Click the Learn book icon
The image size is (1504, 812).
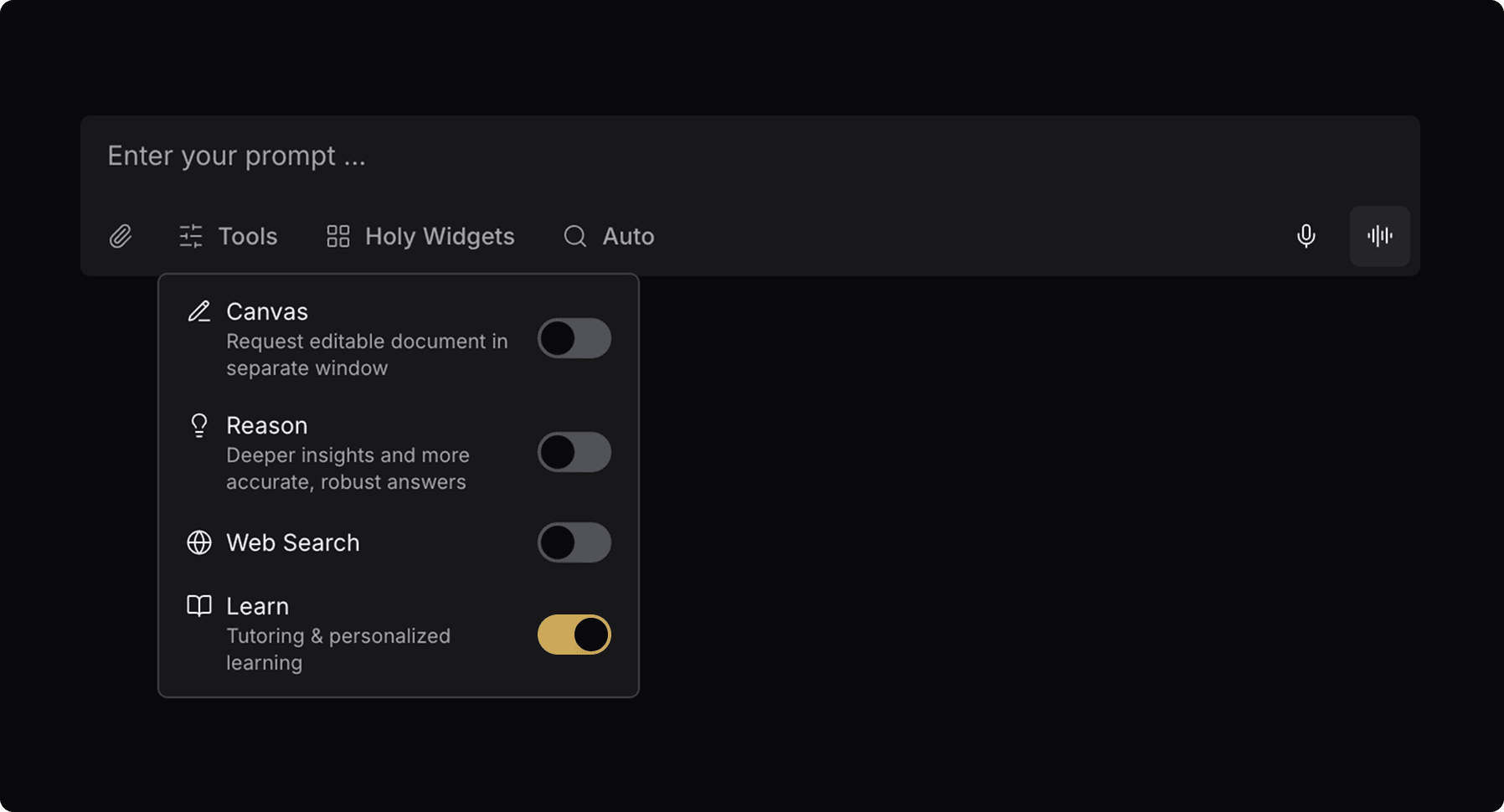[x=199, y=606]
